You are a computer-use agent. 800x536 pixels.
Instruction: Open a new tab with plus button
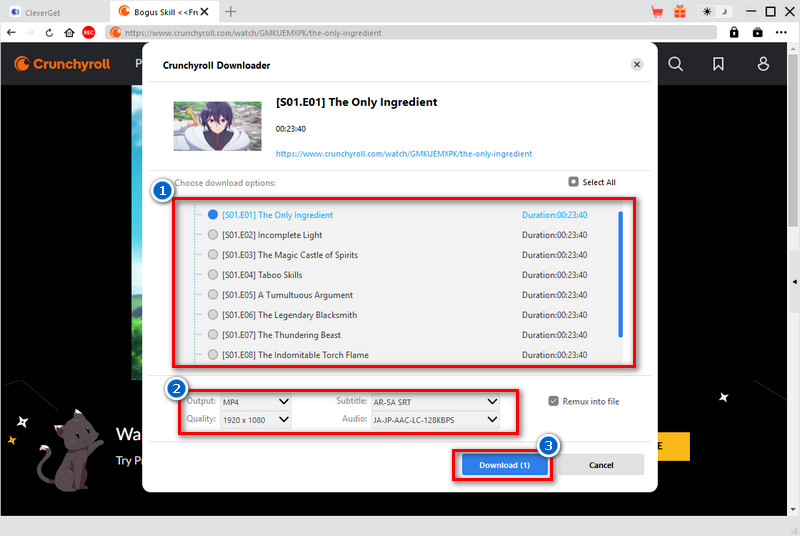tap(231, 12)
